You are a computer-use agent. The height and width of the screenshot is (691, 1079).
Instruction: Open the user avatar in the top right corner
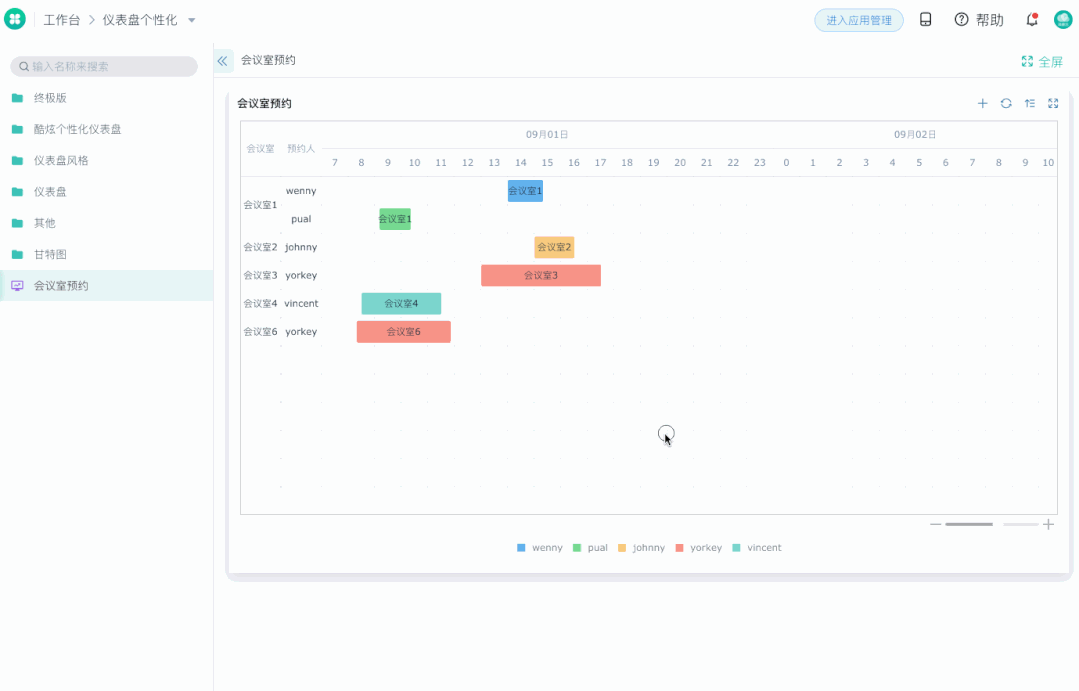pos(1063,19)
